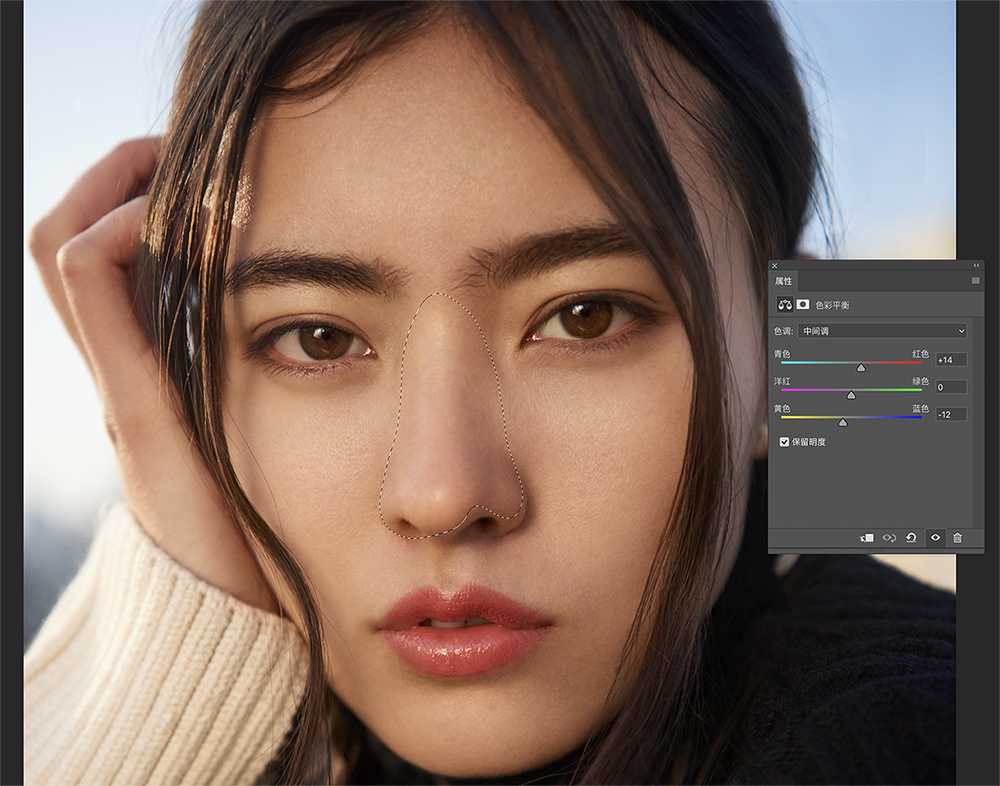Screen dimensions: 1000x786
Task: Click the cyan-red value field showing +14
Action: click(x=951, y=360)
